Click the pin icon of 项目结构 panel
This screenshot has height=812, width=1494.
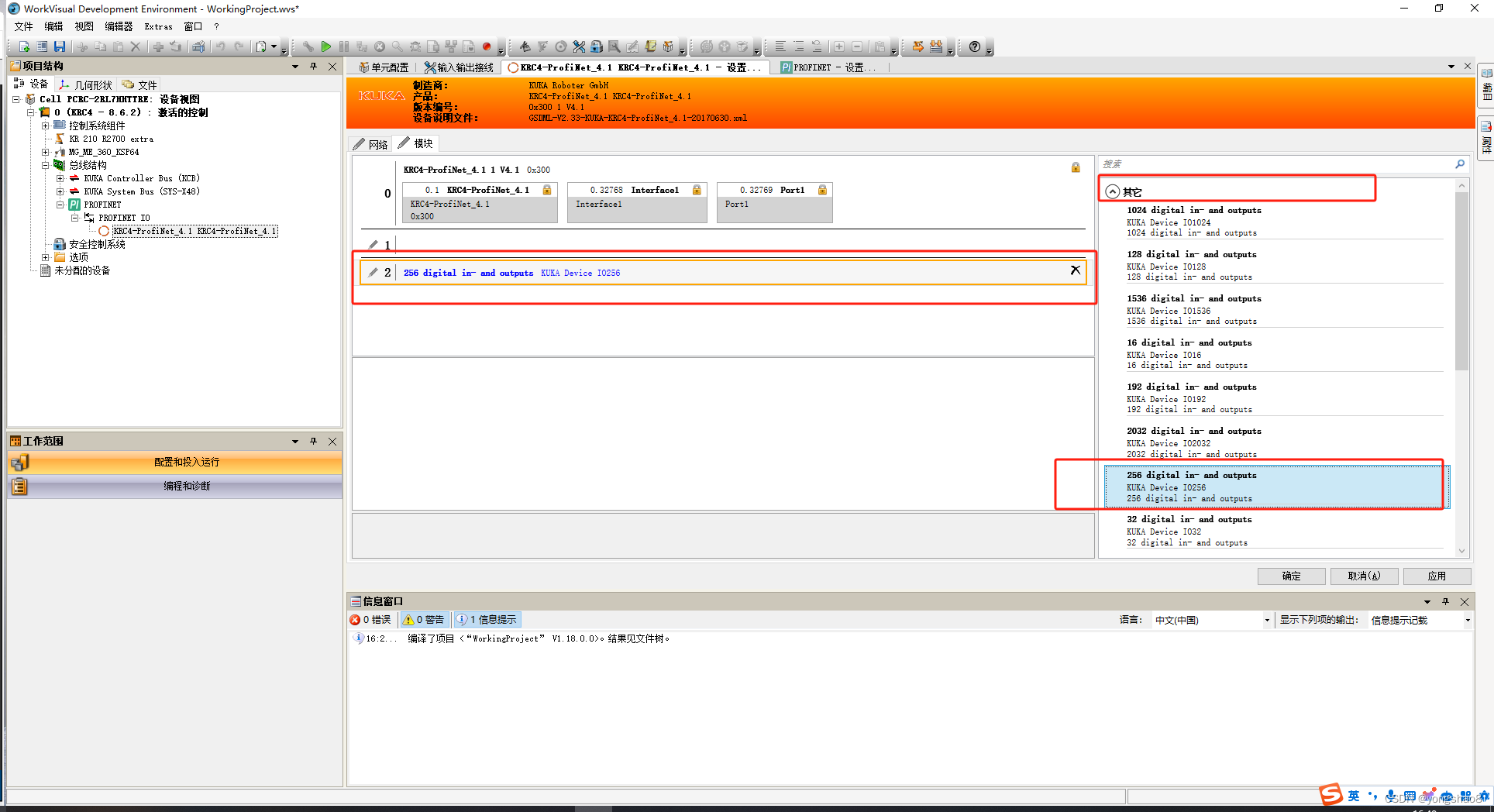coord(314,67)
